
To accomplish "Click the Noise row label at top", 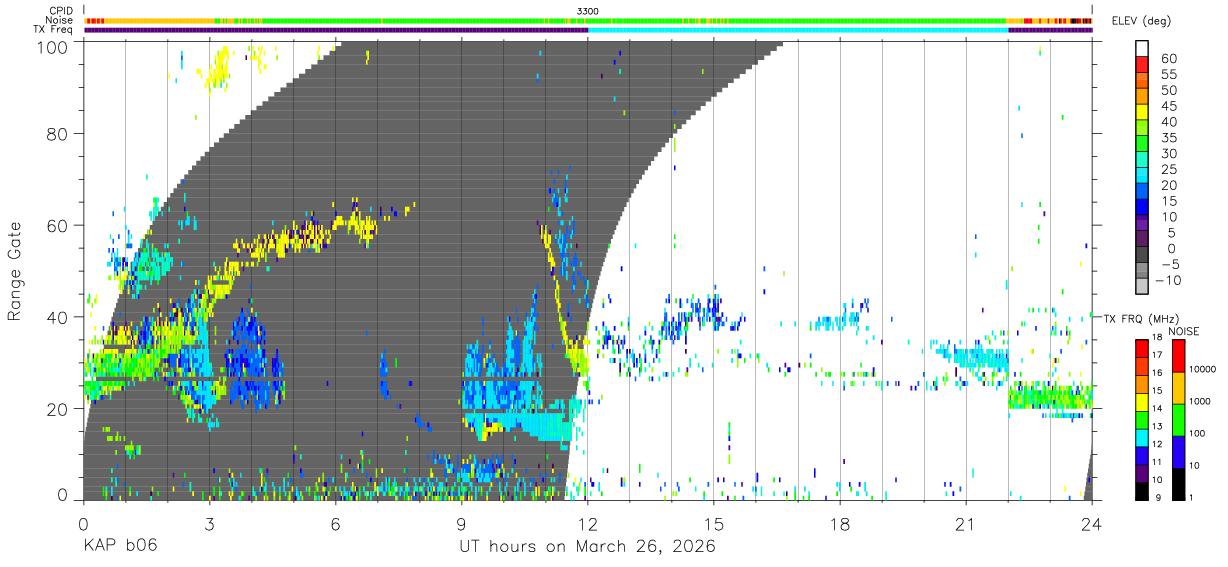I will (x=59, y=20).
